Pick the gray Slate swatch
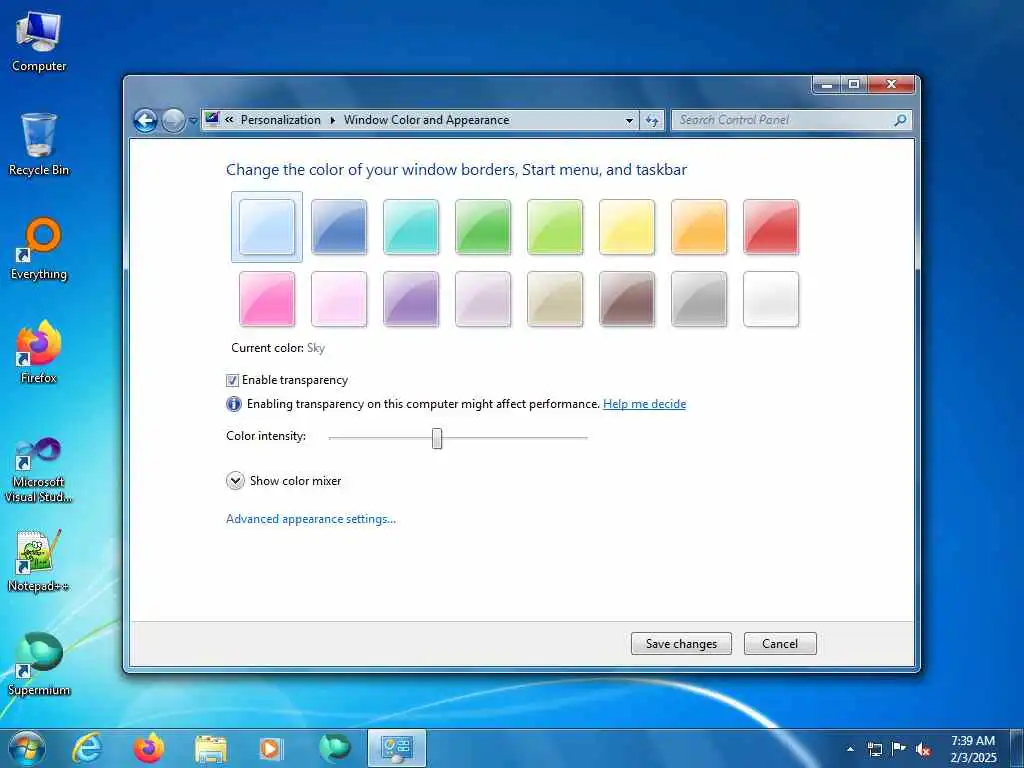Image resolution: width=1024 pixels, height=768 pixels. (x=699, y=299)
